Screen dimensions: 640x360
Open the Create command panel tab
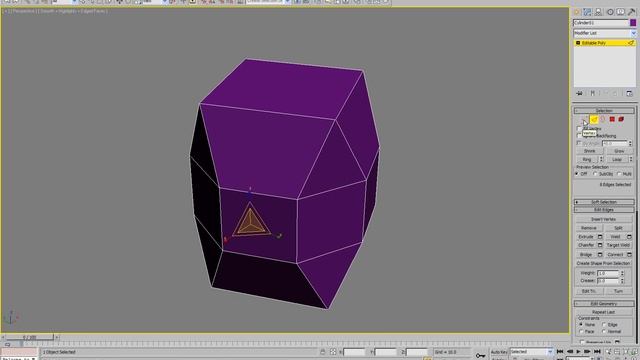coord(577,12)
